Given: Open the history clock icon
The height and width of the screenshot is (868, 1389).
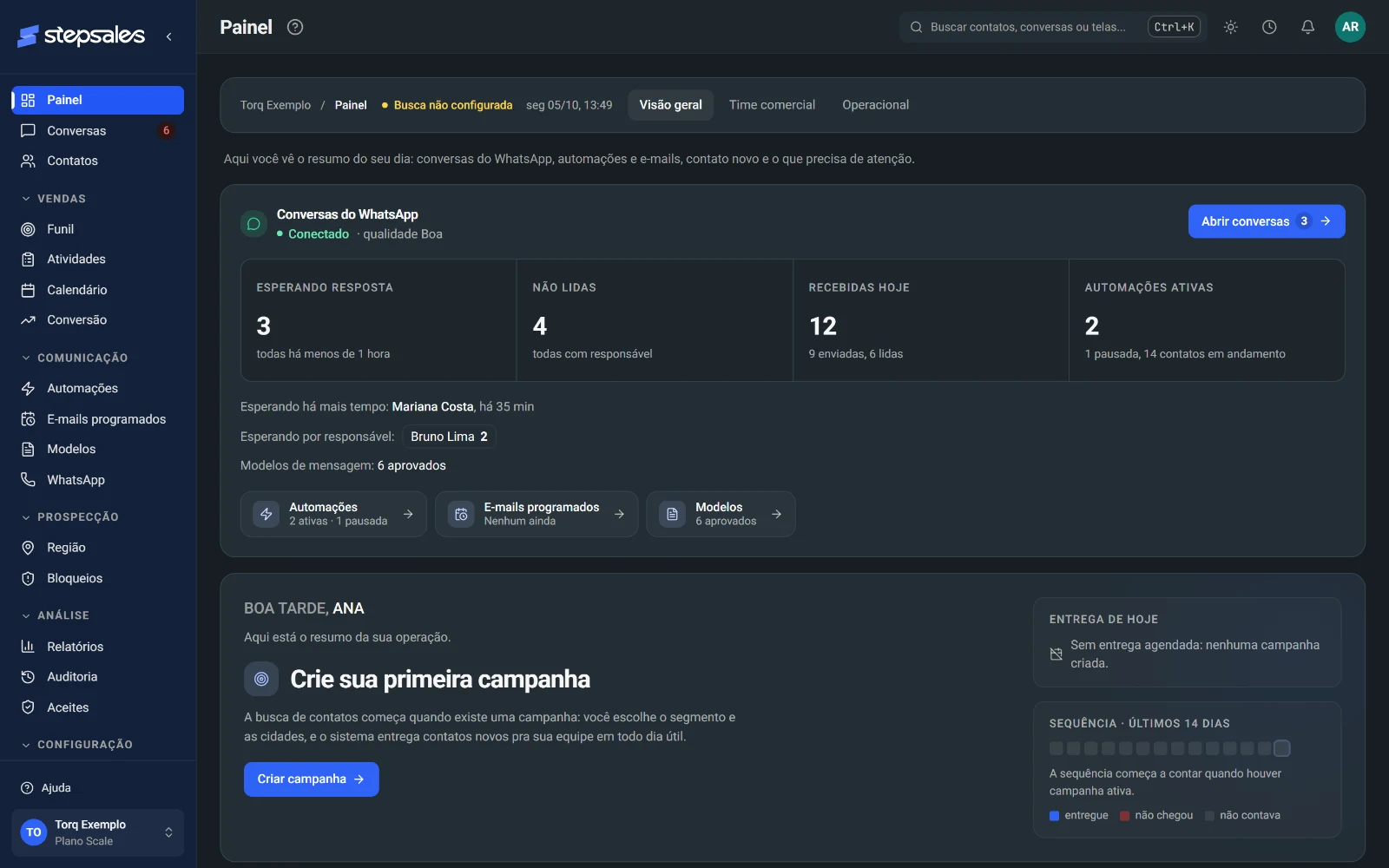Looking at the screenshot, I should pyautogui.click(x=1269, y=27).
